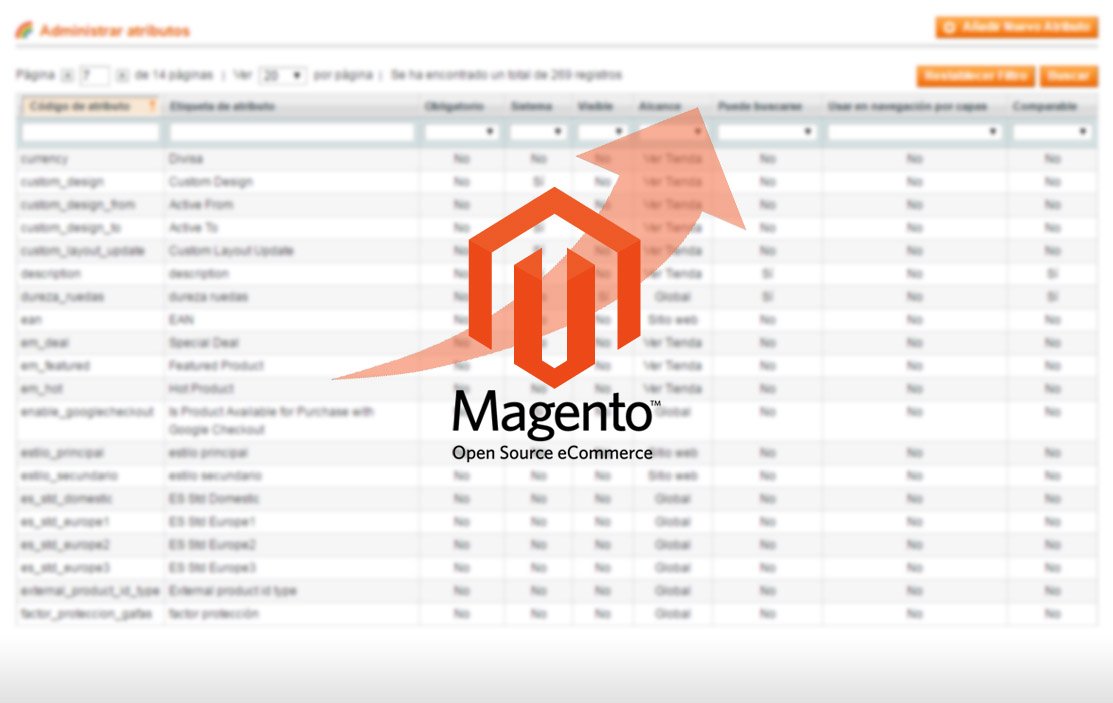This screenshot has height=703, width=1113.
Task: Go to the previous page with the arrow
Action: (x=67, y=75)
